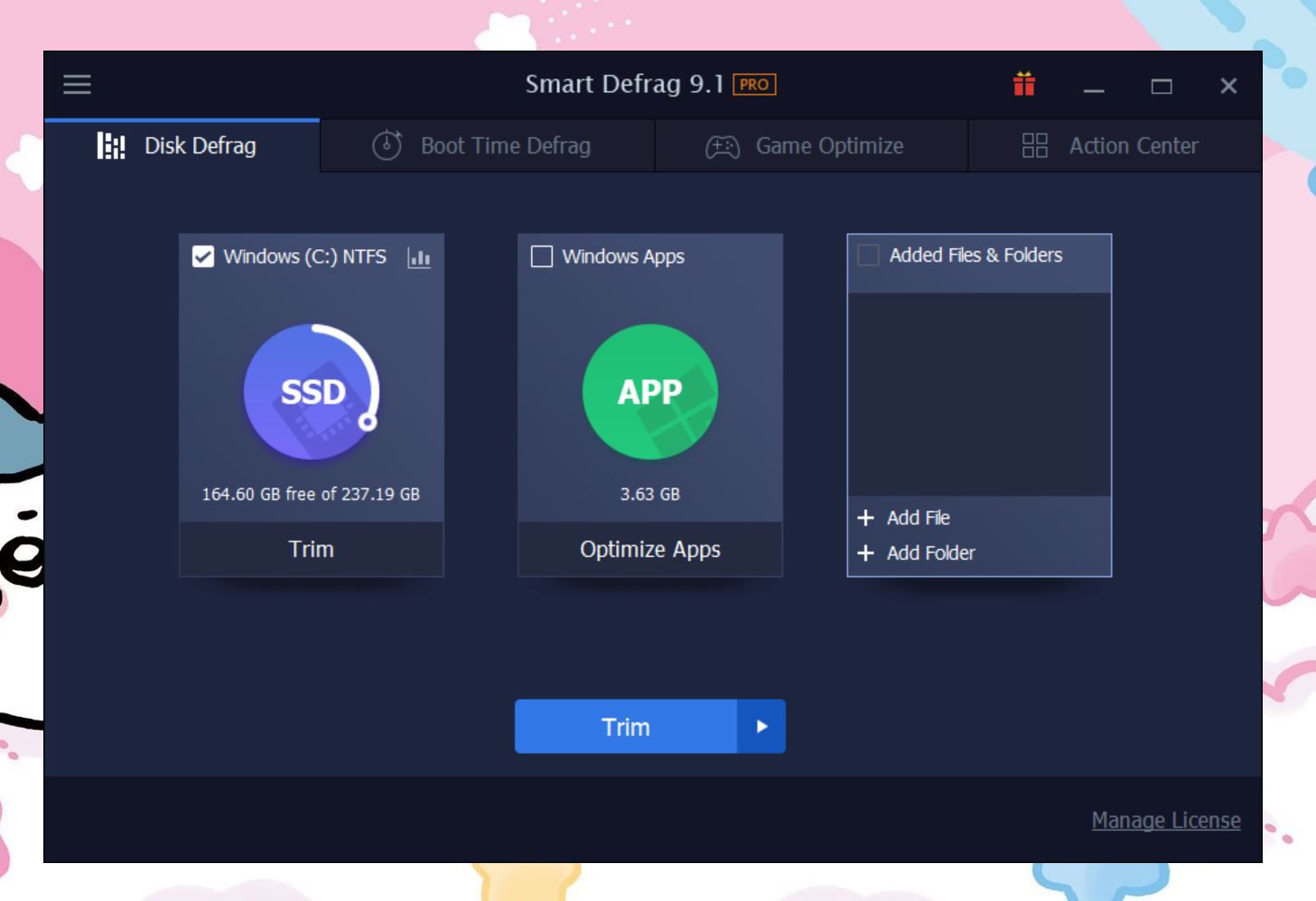This screenshot has height=901, width=1316.
Task: Open disk statistics chart for Windows (C:)
Action: click(x=419, y=257)
